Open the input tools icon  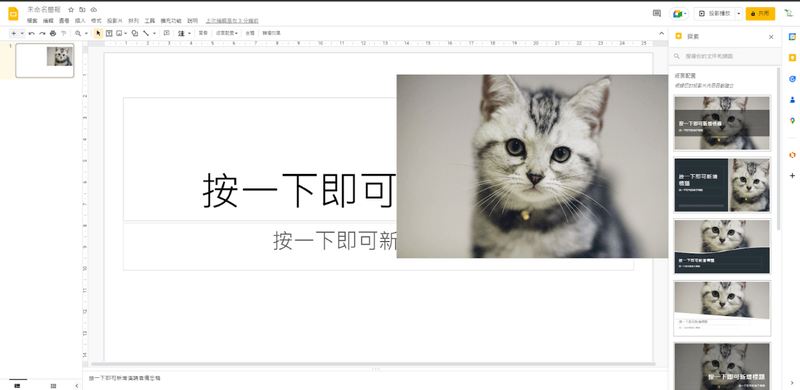181,33
